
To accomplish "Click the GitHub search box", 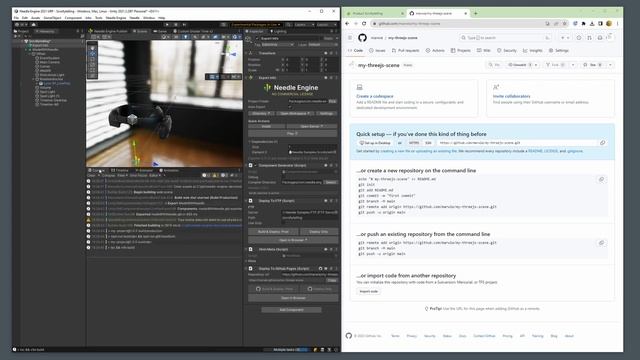I will (505, 38).
